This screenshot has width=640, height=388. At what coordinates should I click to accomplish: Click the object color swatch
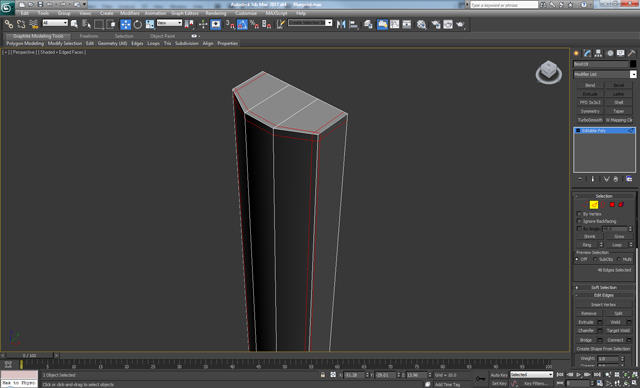point(633,64)
